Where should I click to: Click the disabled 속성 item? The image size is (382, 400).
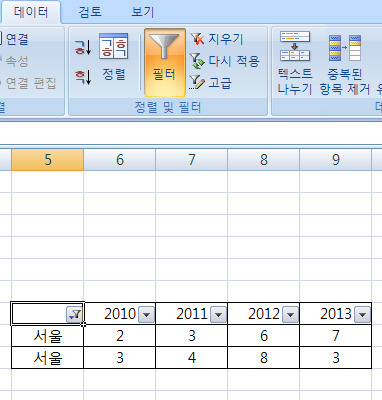coord(14,61)
